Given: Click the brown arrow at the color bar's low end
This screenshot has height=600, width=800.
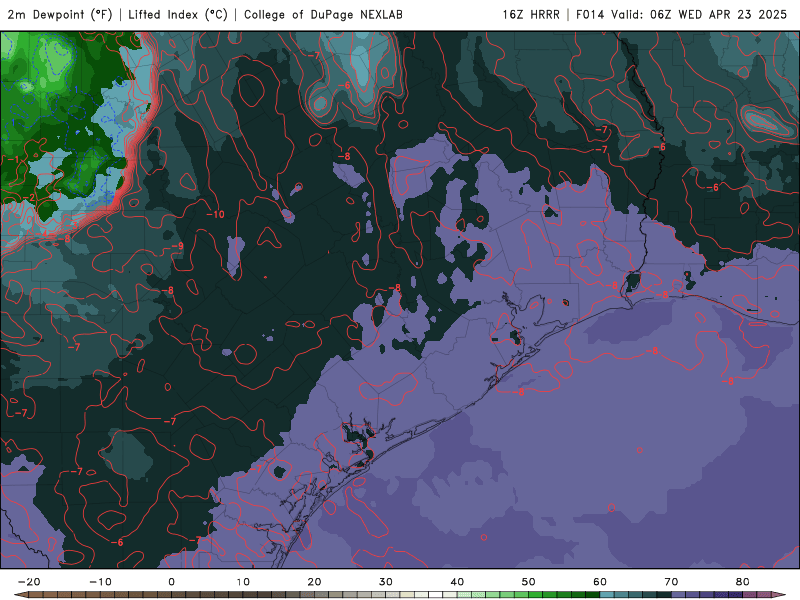Looking at the screenshot, I should [x=20, y=595].
